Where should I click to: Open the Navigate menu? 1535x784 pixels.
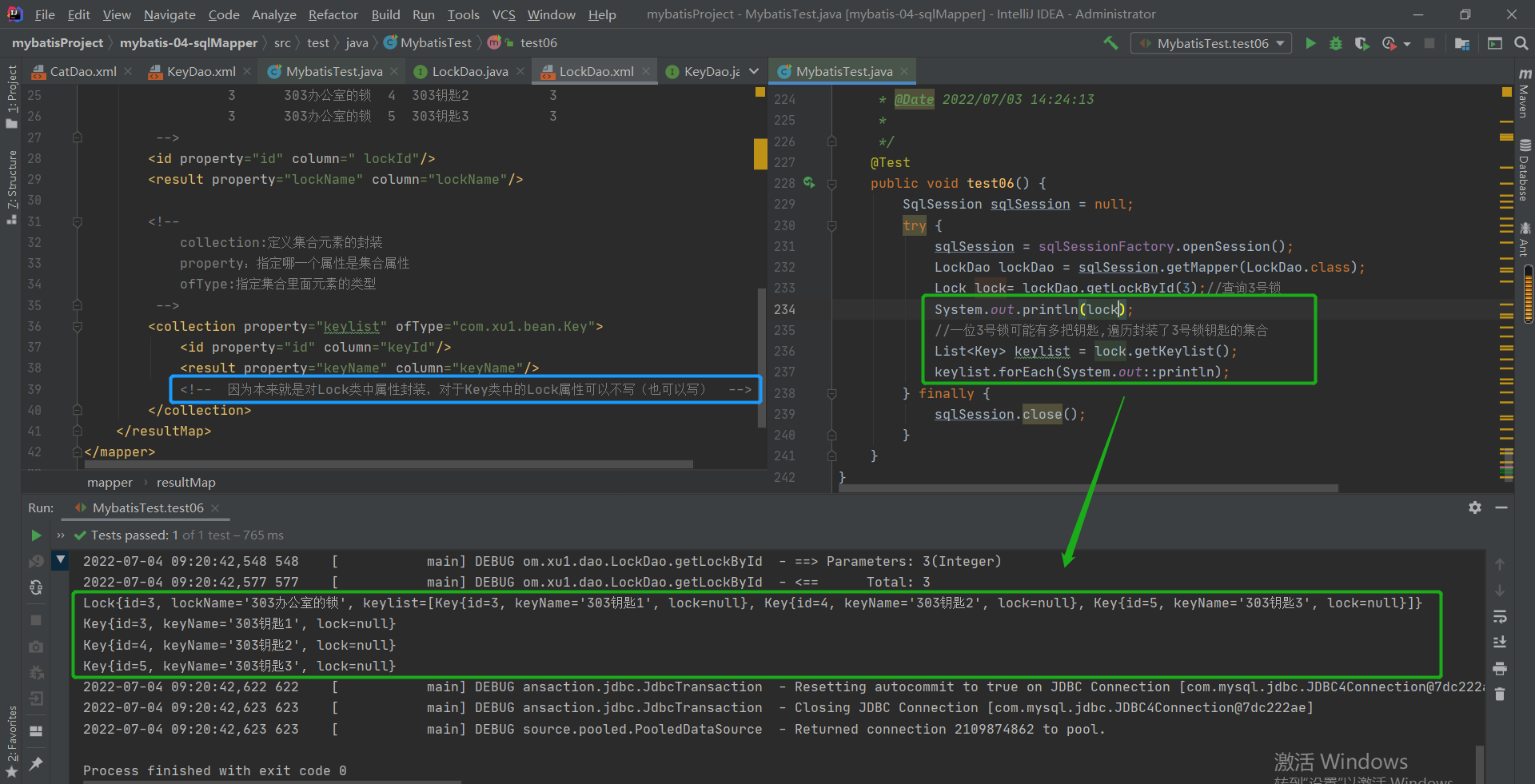[169, 14]
